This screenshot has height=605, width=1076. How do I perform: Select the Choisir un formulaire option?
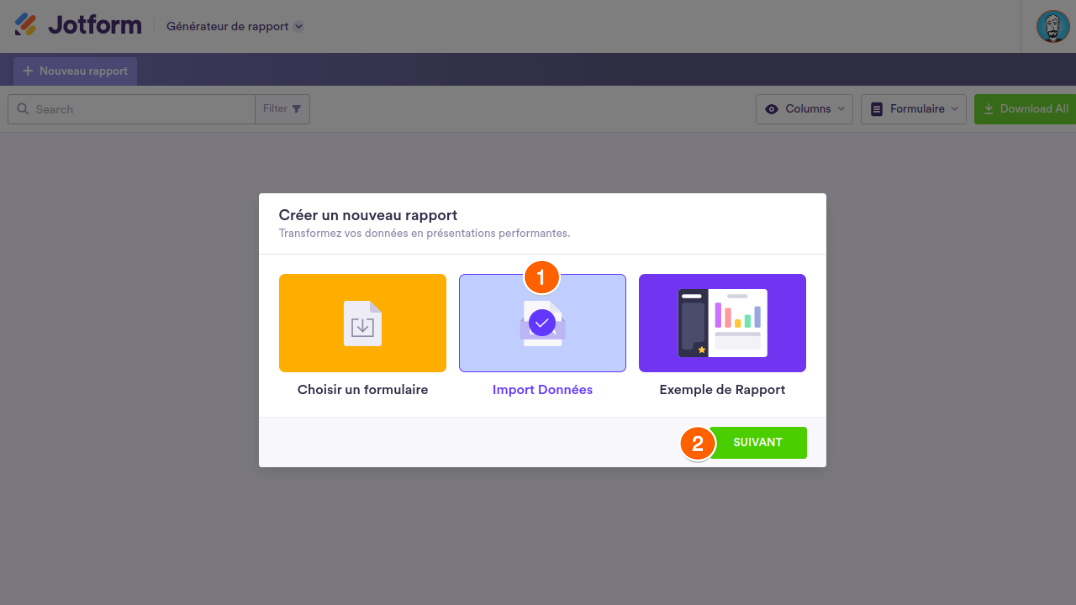click(362, 390)
